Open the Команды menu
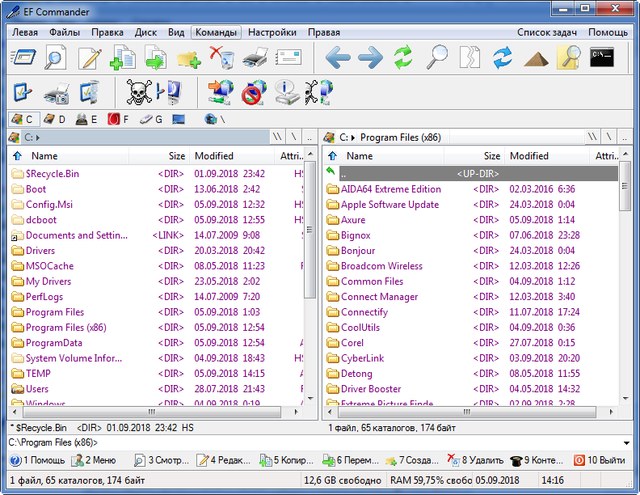The height and width of the screenshot is (495, 640). coord(214,32)
